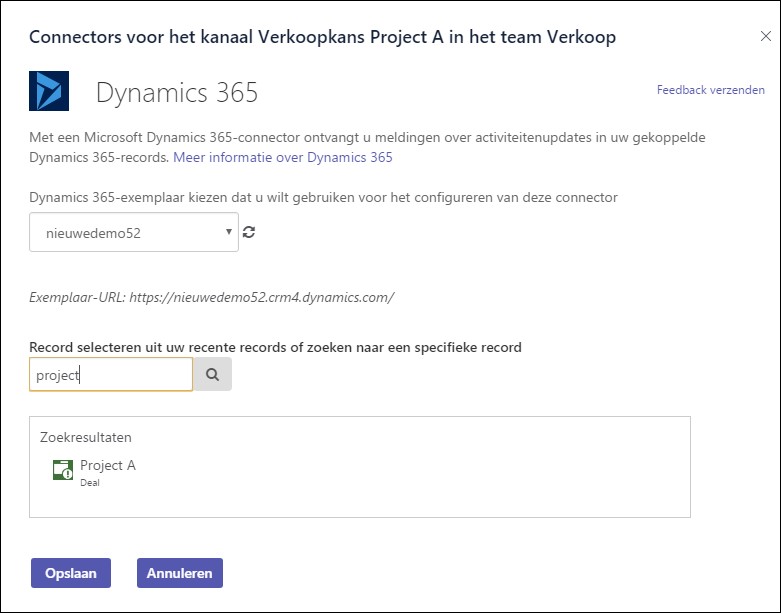781x613 pixels.
Task: Click the Zoekresultaten heading
Action: [86, 437]
